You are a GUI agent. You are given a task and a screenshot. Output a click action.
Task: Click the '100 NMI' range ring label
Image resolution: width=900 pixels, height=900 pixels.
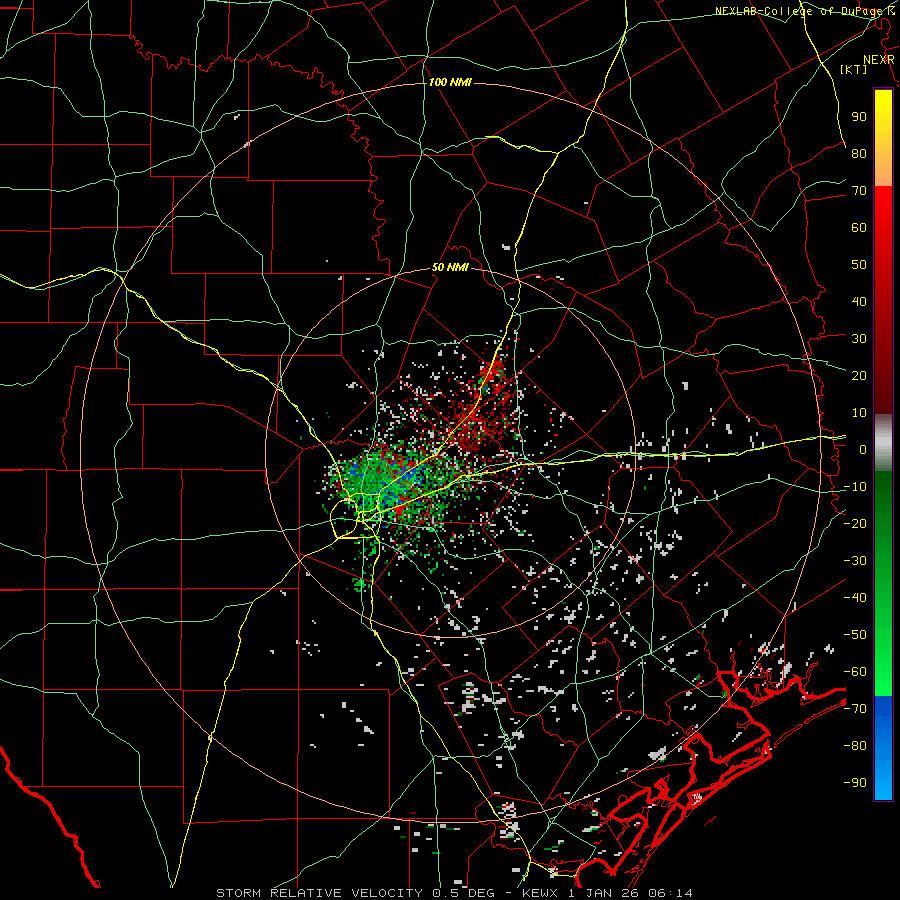450,83
